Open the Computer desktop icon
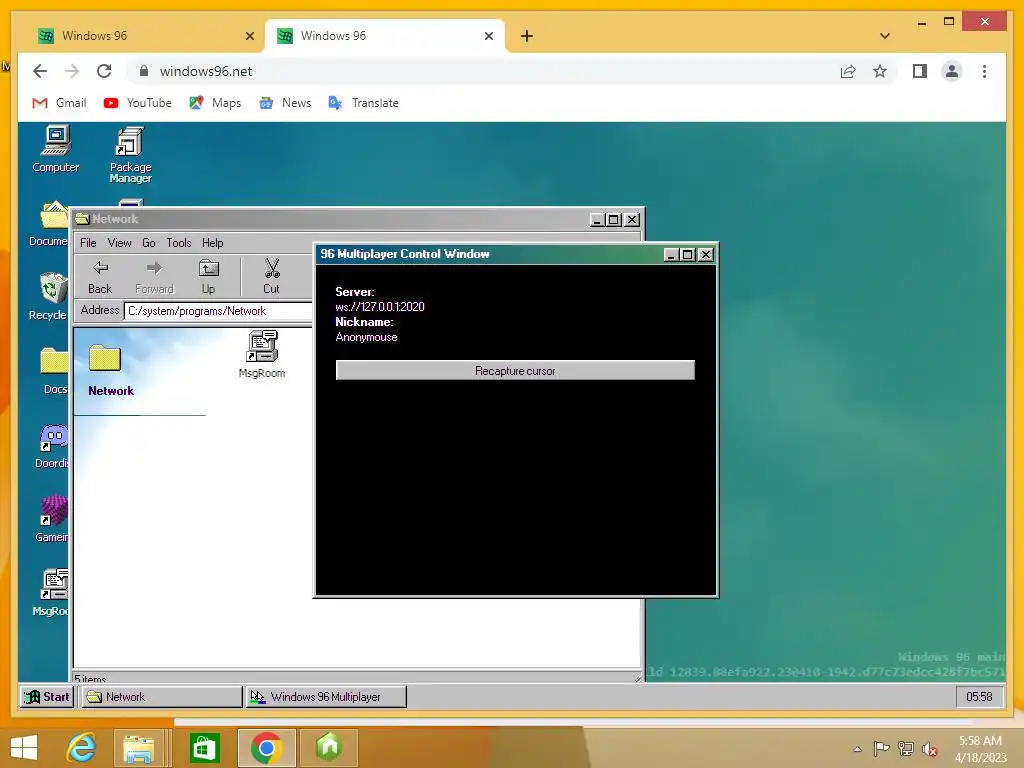 tap(56, 149)
